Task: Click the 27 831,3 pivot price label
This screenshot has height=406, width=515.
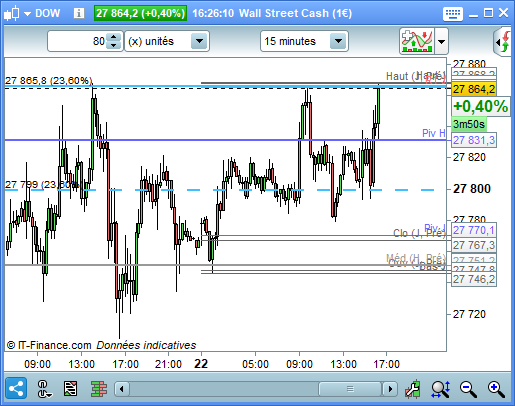Action: [474, 140]
